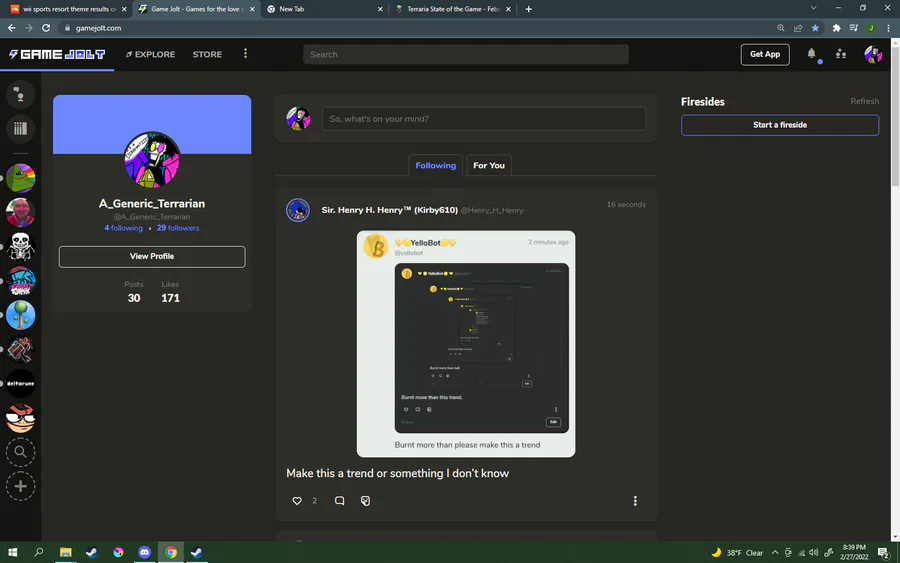
Task: Open the Deltarune community icon
Action: tap(20, 383)
